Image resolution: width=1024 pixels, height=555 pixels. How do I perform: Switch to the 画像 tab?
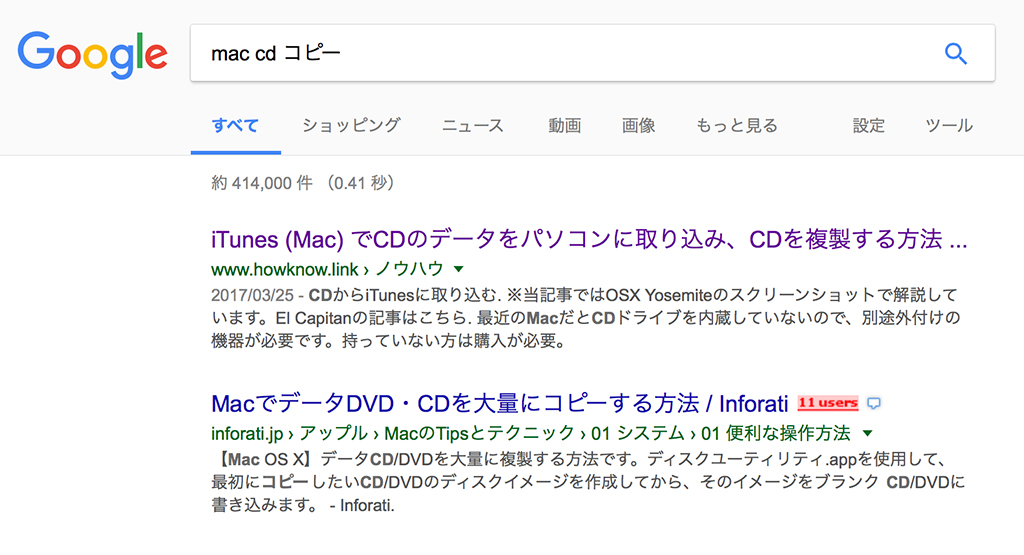coord(638,125)
